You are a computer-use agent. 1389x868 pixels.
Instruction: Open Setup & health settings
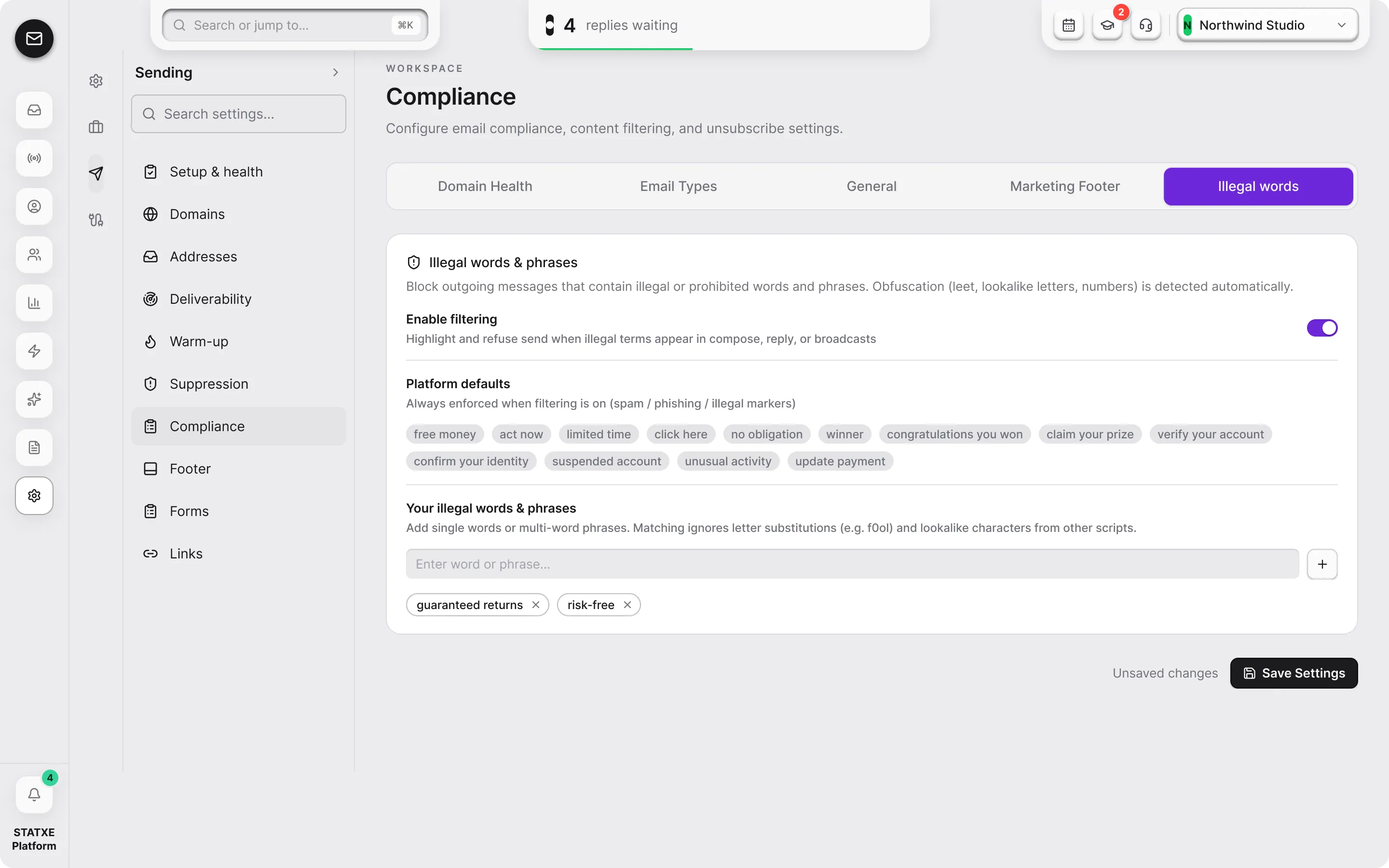238,172
